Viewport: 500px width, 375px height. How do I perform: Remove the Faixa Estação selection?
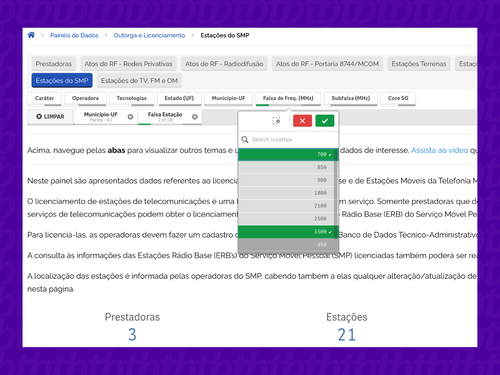(195, 117)
